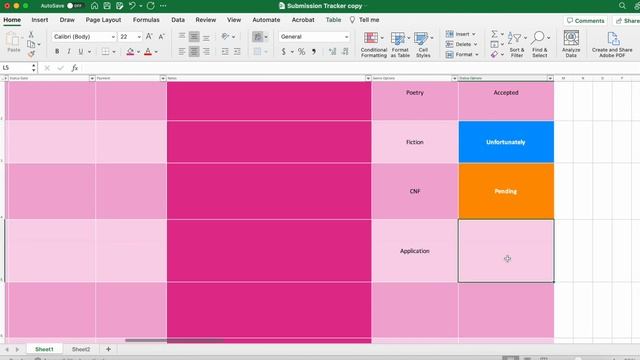Open Find & Select
This screenshot has width=640, height=360.
[540, 44]
